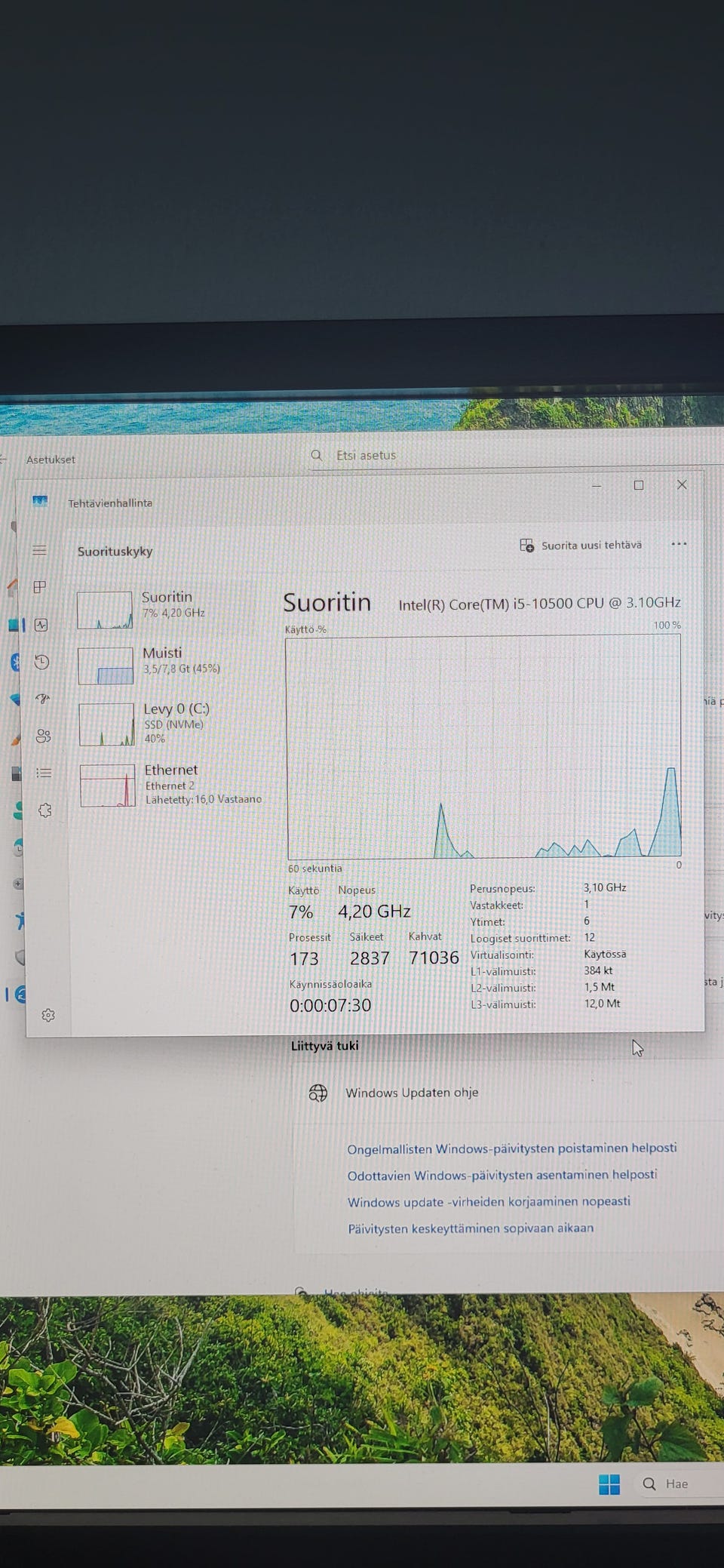Click the 173 Prosessit count
Screen dimensions: 724x1568
click(x=304, y=958)
